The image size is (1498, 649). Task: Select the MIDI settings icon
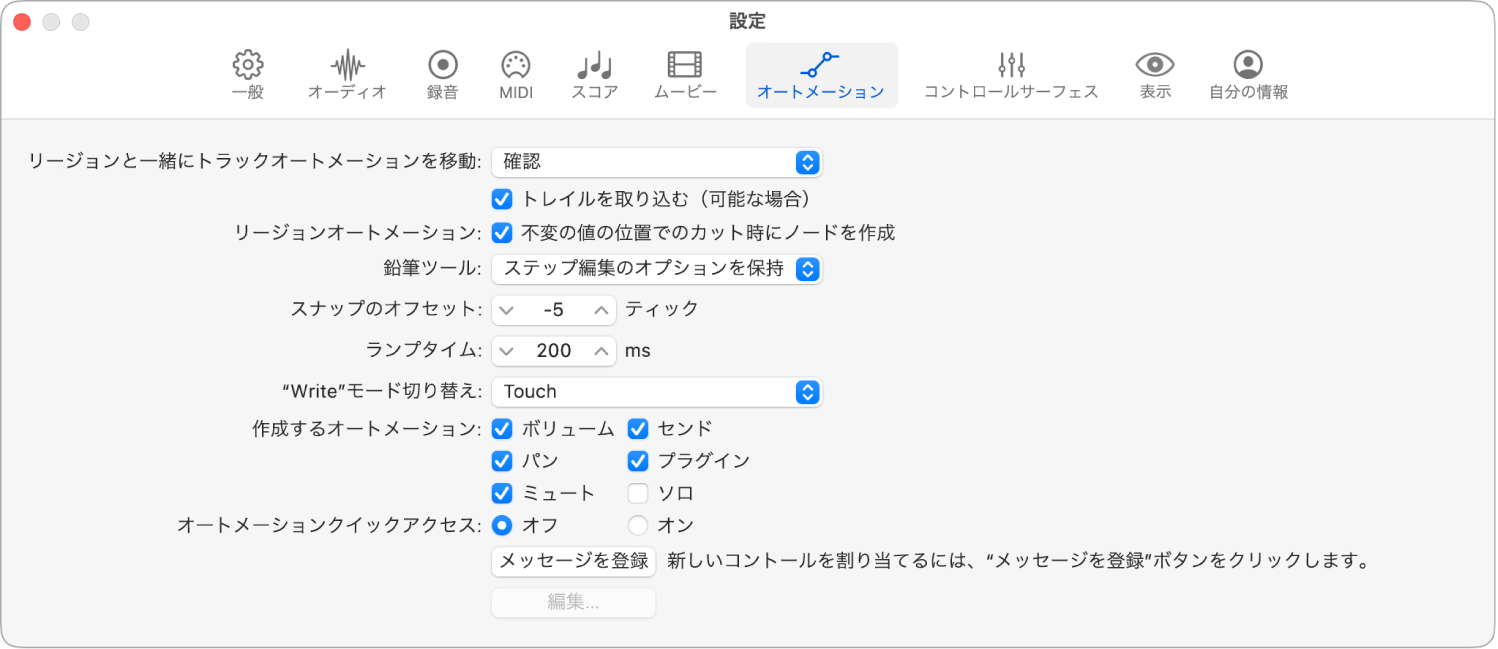pos(515,75)
